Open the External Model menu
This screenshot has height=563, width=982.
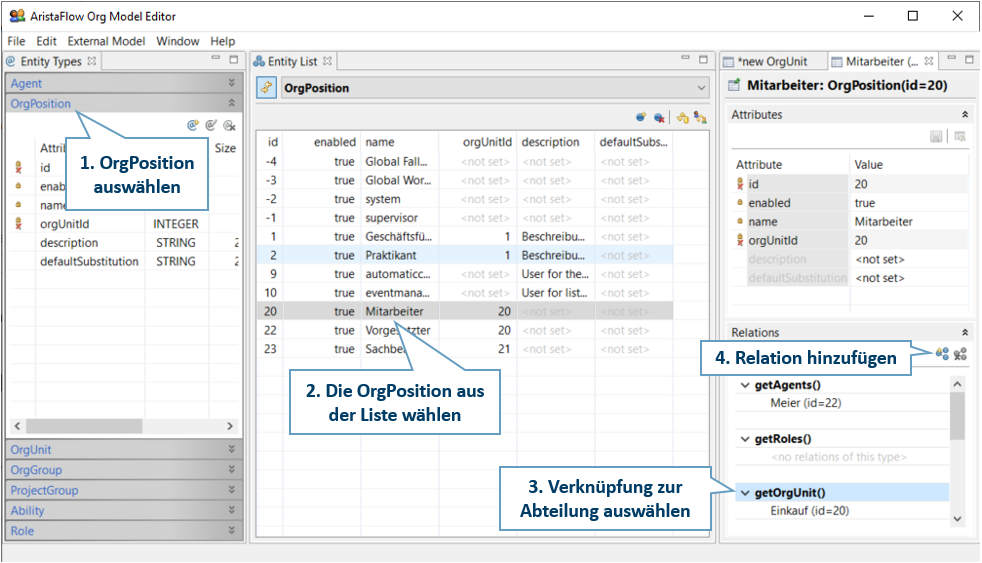(x=106, y=41)
